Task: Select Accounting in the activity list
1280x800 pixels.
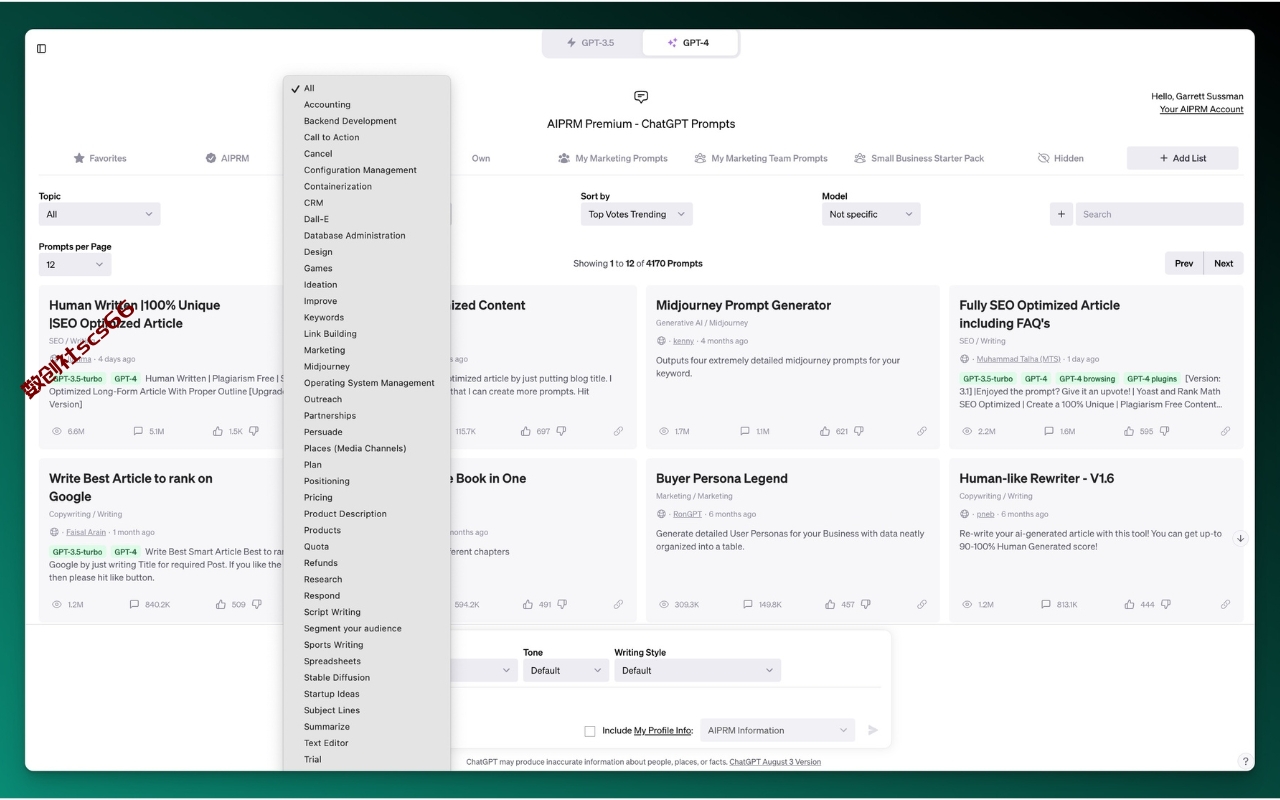Action: 367,104
